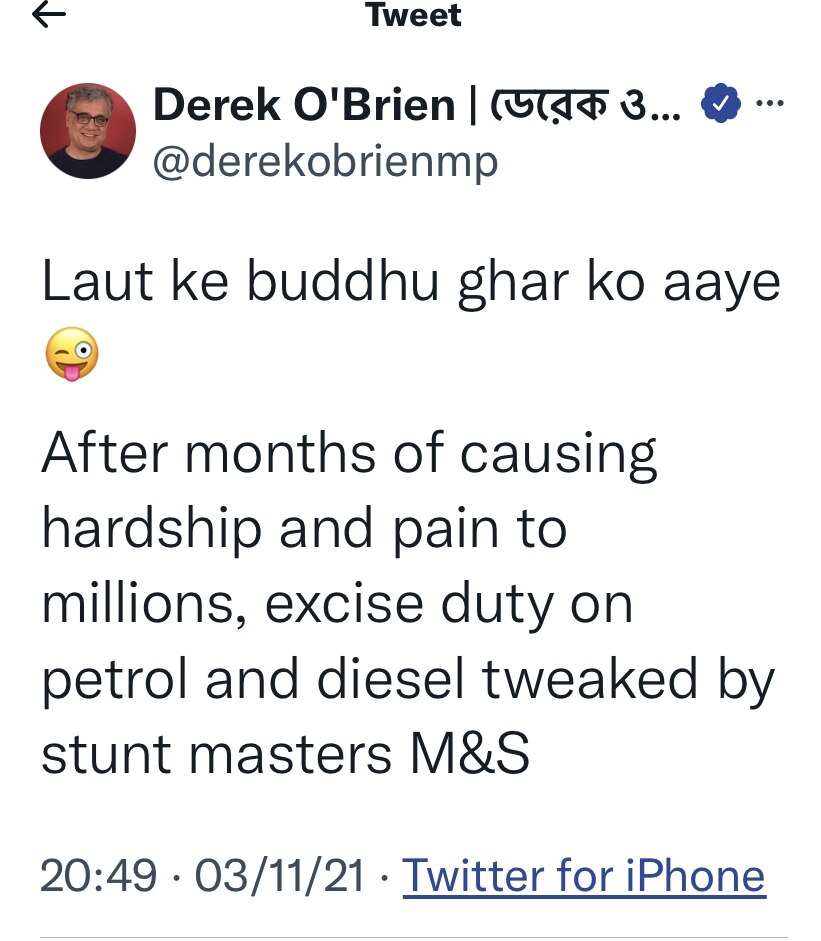
Task: Click the line "After months of causing"
Action: coord(349,453)
